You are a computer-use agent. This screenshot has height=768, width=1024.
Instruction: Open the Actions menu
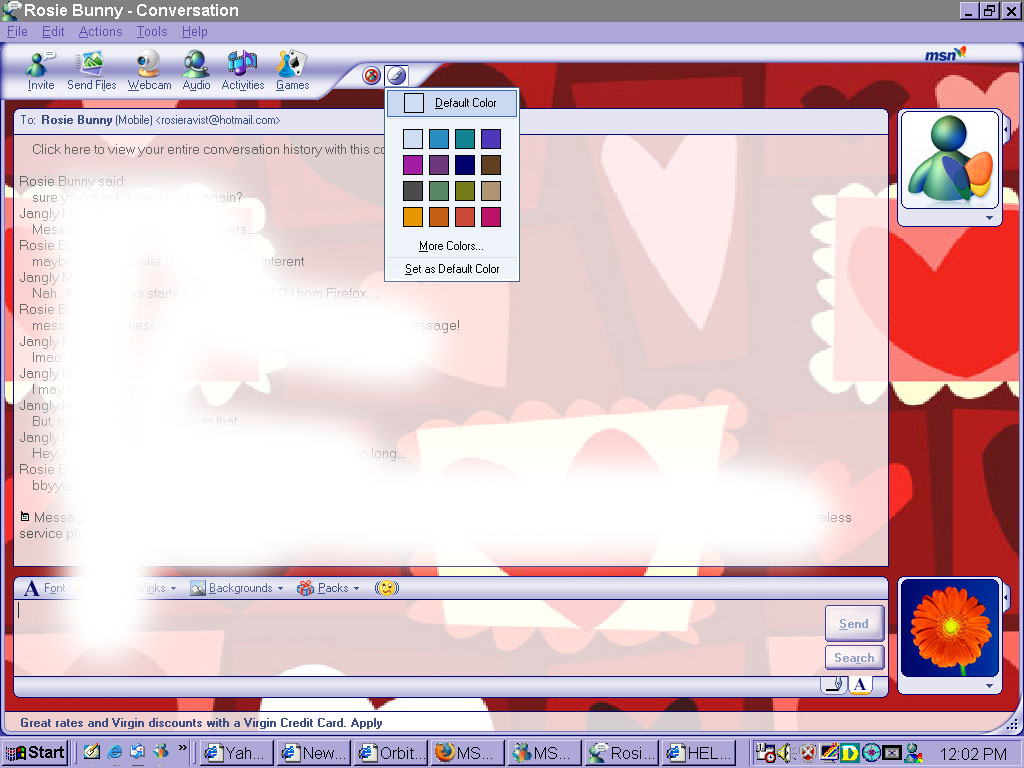point(100,32)
